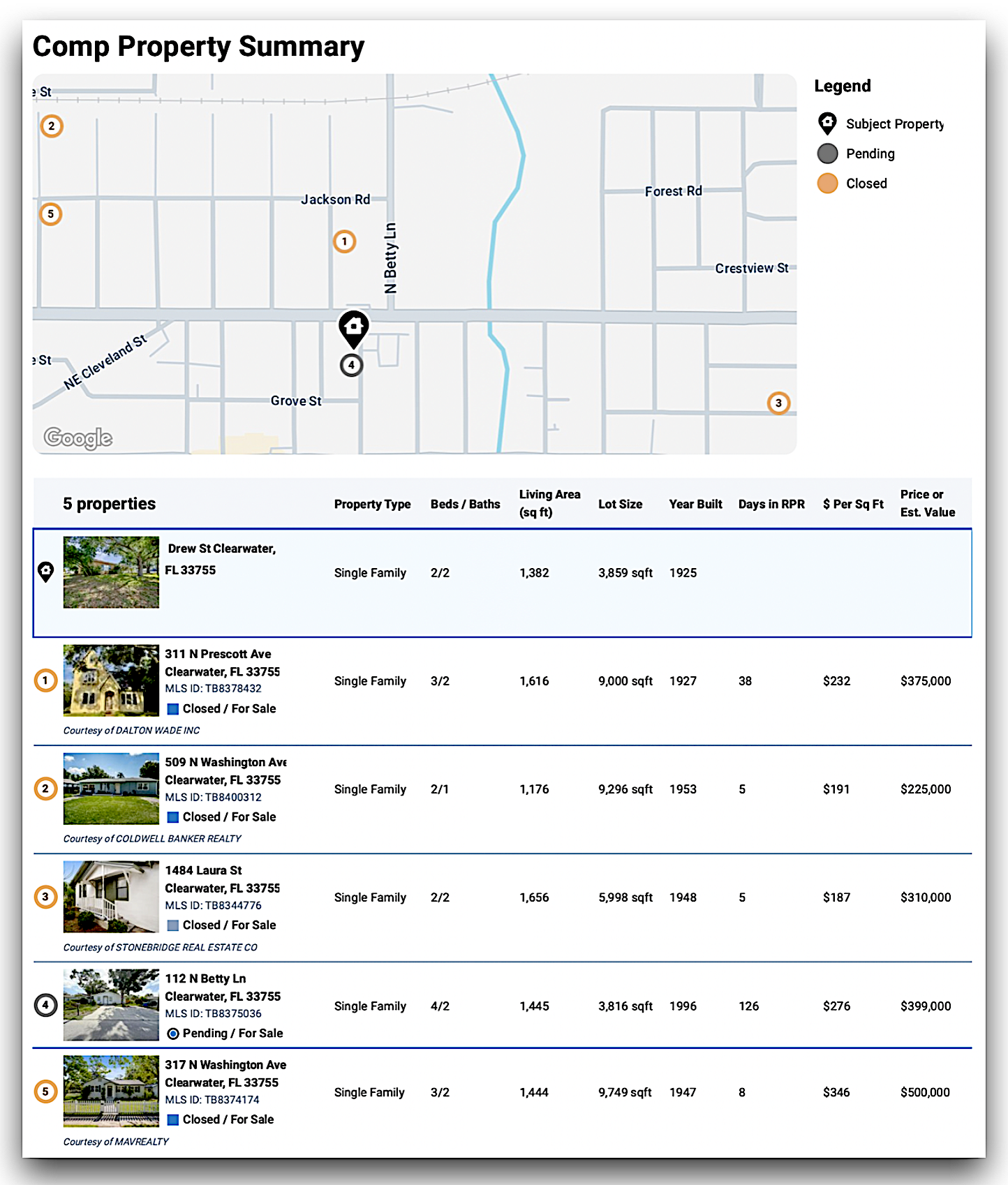
Task: Click the 5 properties heading
Action: (109, 504)
